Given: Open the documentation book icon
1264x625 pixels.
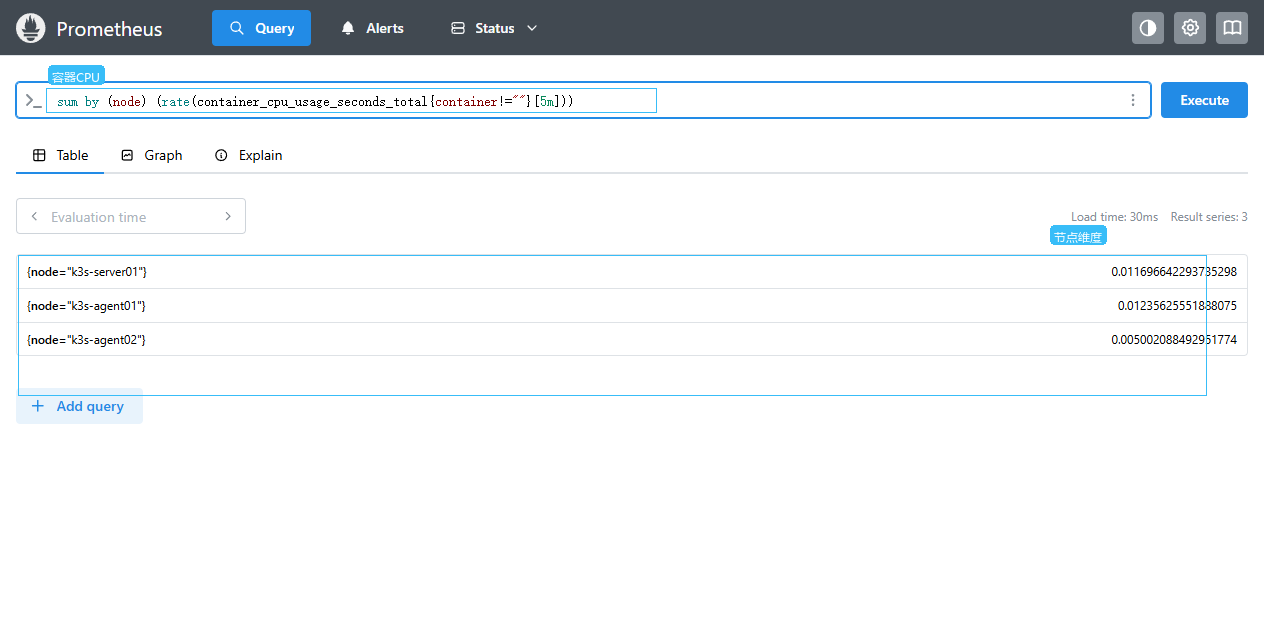Looking at the screenshot, I should point(1232,28).
